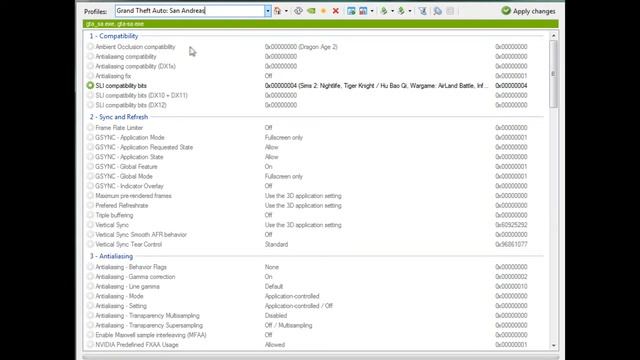The height and width of the screenshot is (360, 640).
Task: Delete the current profile with red X
Action: pyautogui.click(x=336, y=11)
